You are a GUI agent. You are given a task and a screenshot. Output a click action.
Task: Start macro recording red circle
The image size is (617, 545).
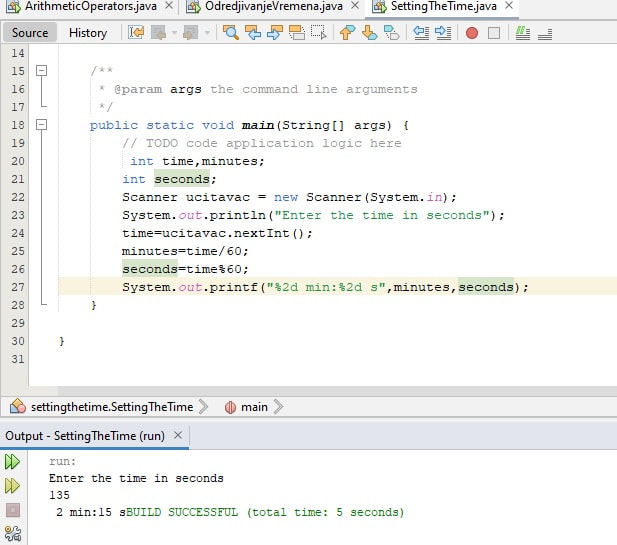tap(472, 33)
